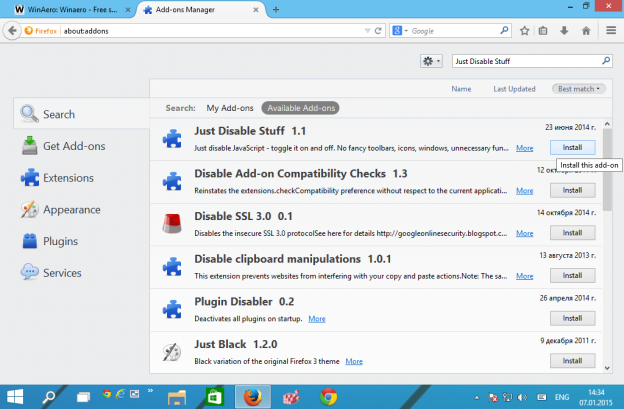This screenshot has height=409, width=624.
Task: Click the add-on search magnifier icon
Action: 606,61
